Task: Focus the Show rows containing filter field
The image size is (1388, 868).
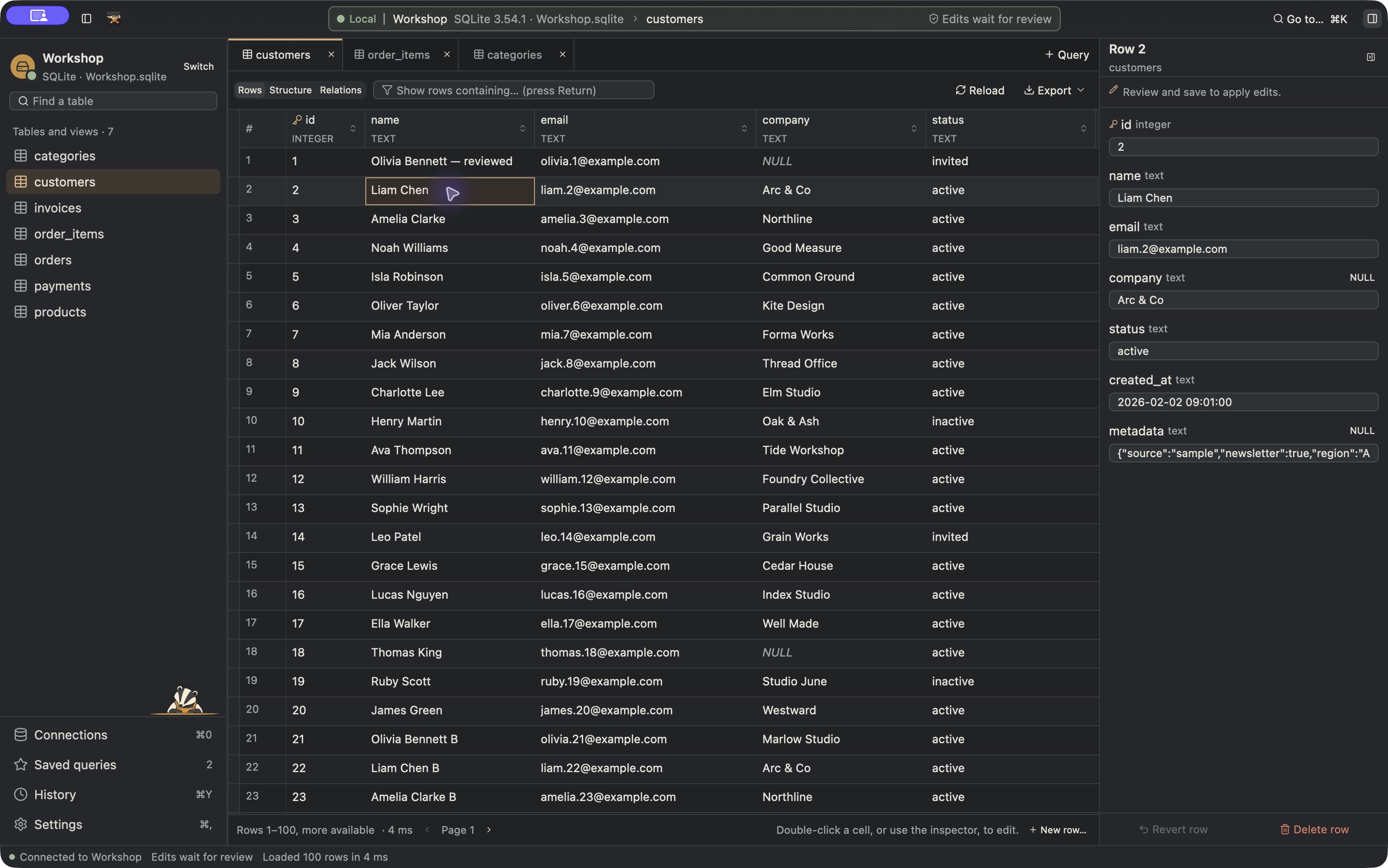Action: pos(513,90)
